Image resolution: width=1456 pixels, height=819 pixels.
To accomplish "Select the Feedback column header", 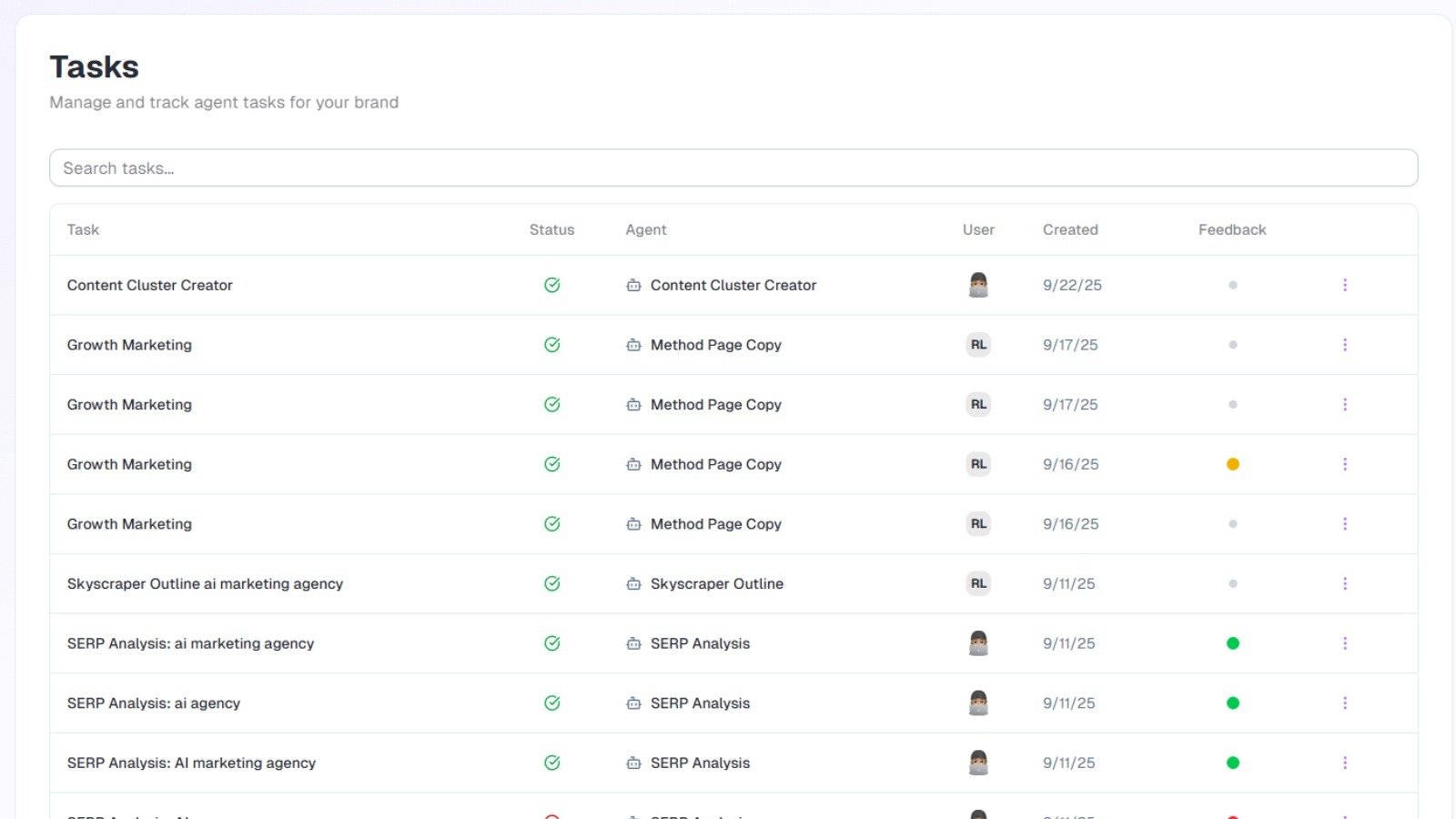I will (1231, 230).
